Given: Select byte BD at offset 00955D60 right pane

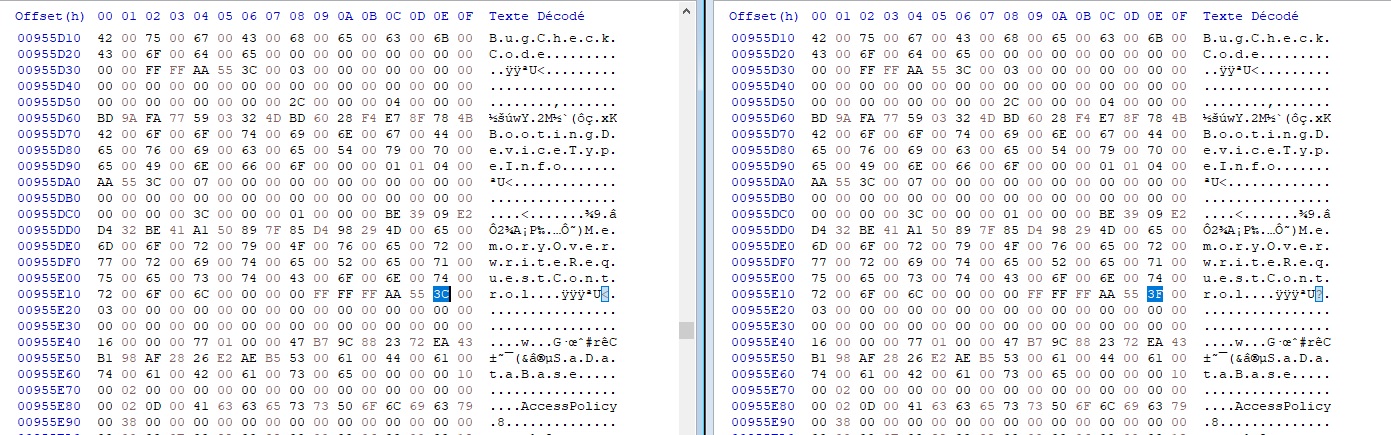Looking at the screenshot, I should (819, 118).
